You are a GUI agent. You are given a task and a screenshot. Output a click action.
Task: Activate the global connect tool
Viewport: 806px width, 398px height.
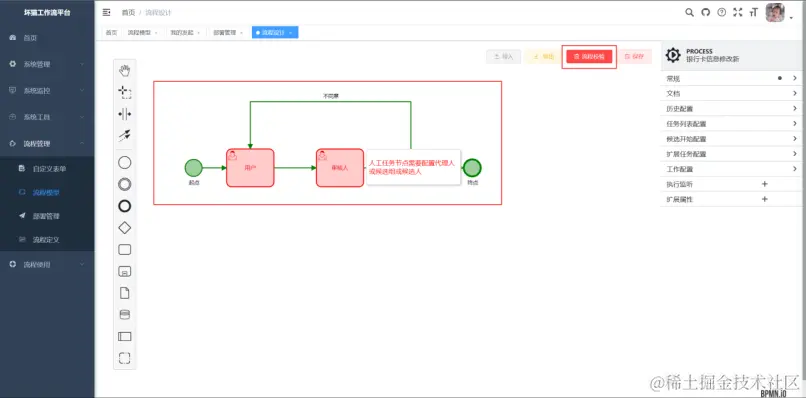124,135
